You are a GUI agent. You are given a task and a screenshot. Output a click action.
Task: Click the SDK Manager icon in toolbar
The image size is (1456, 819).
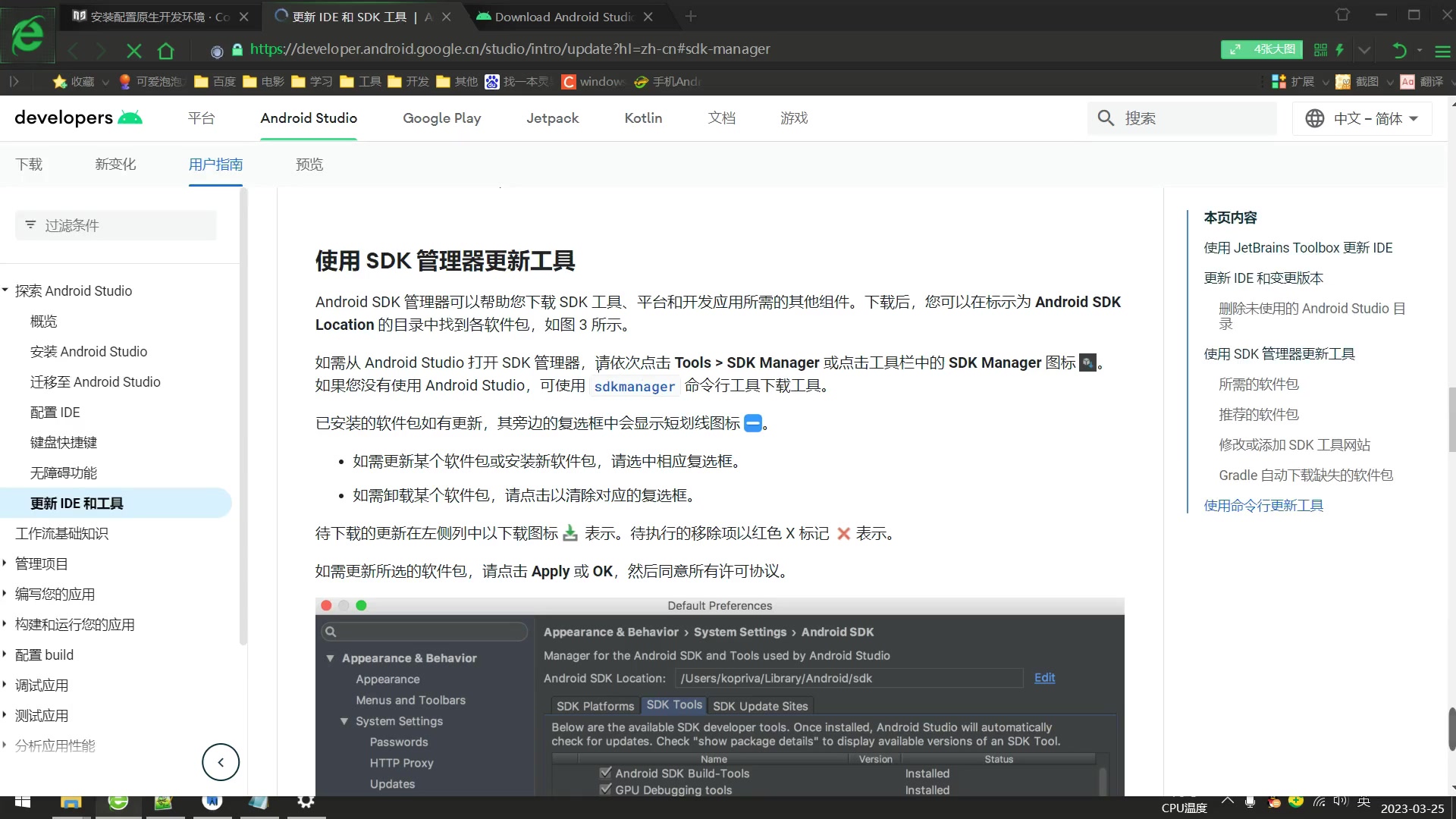pyautogui.click(x=1088, y=362)
